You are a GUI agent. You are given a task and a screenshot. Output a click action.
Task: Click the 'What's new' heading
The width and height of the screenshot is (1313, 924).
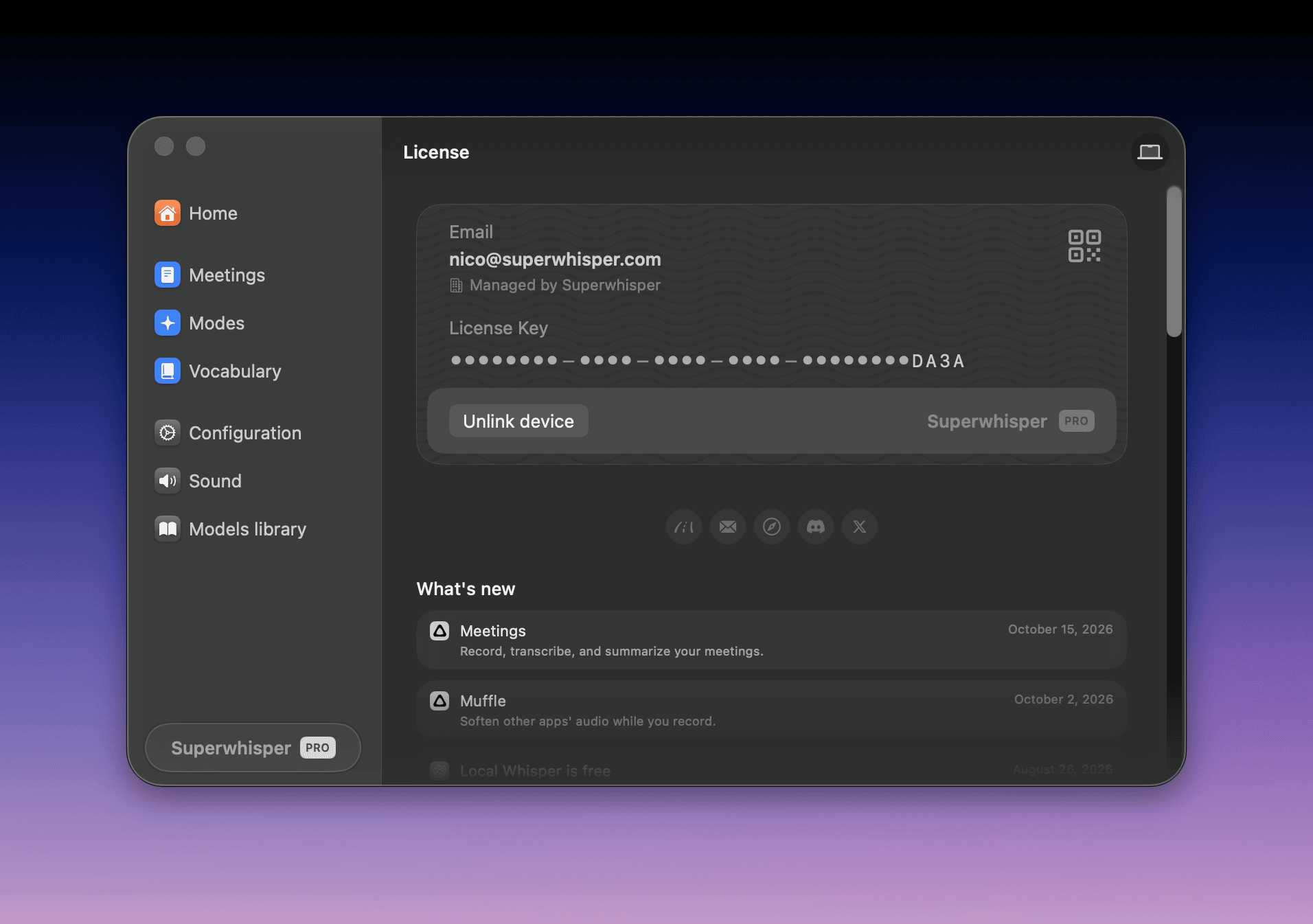pos(466,589)
